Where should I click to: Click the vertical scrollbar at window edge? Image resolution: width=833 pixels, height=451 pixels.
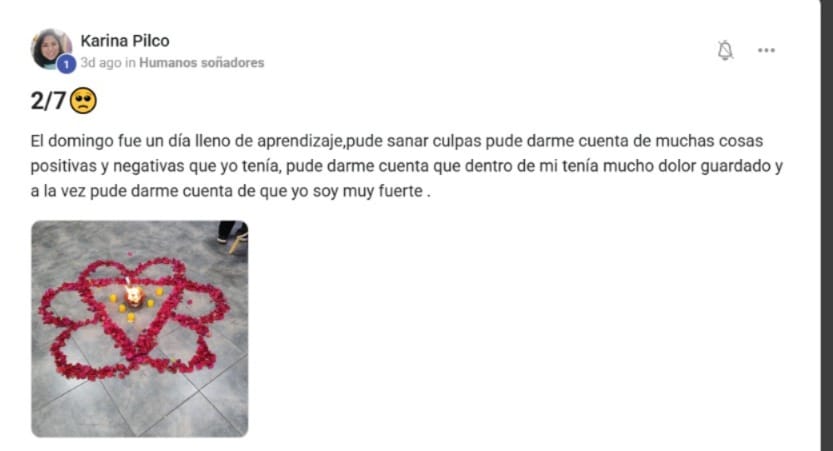[x=826, y=225]
